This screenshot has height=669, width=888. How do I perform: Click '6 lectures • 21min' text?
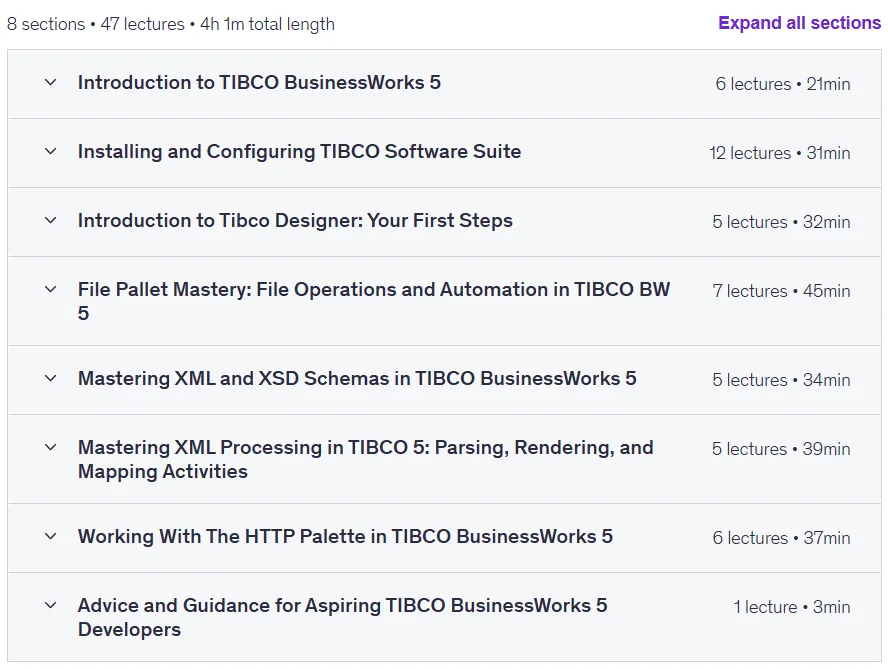pyautogui.click(x=783, y=84)
